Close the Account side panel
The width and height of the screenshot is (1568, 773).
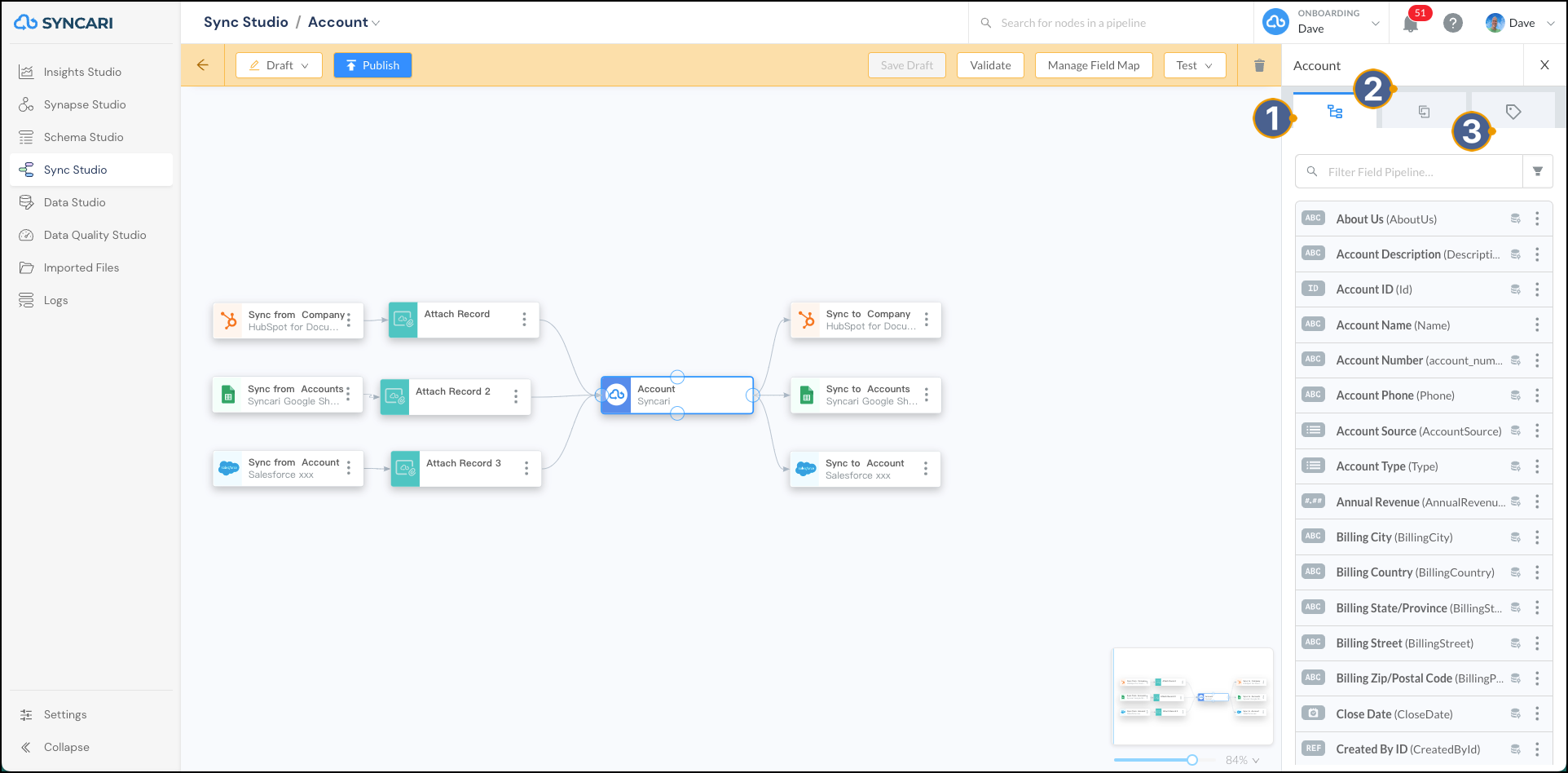point(1544,65)
